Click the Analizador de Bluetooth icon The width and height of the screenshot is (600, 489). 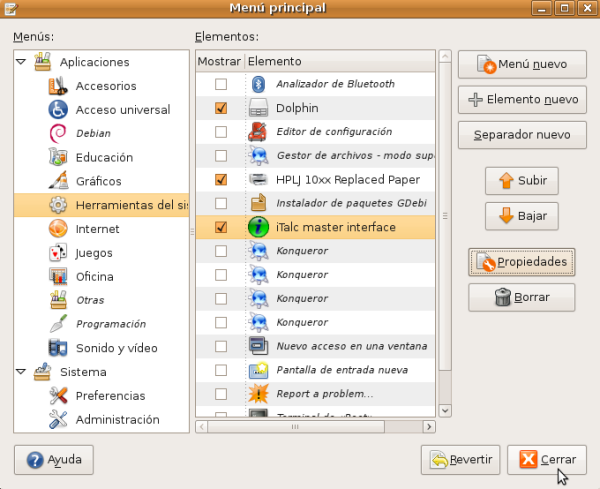[x=258, y=84]
